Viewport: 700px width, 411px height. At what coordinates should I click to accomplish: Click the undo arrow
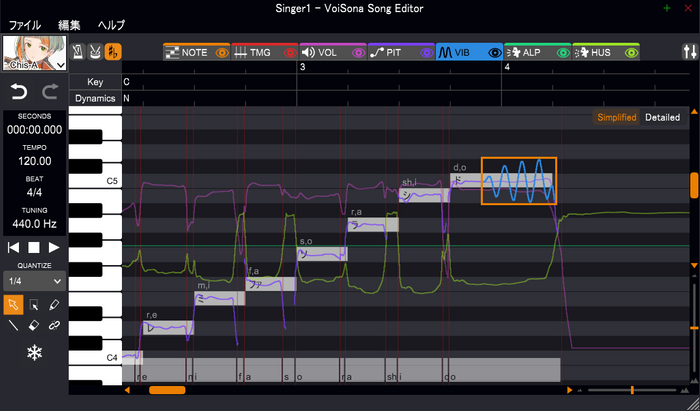18,92
